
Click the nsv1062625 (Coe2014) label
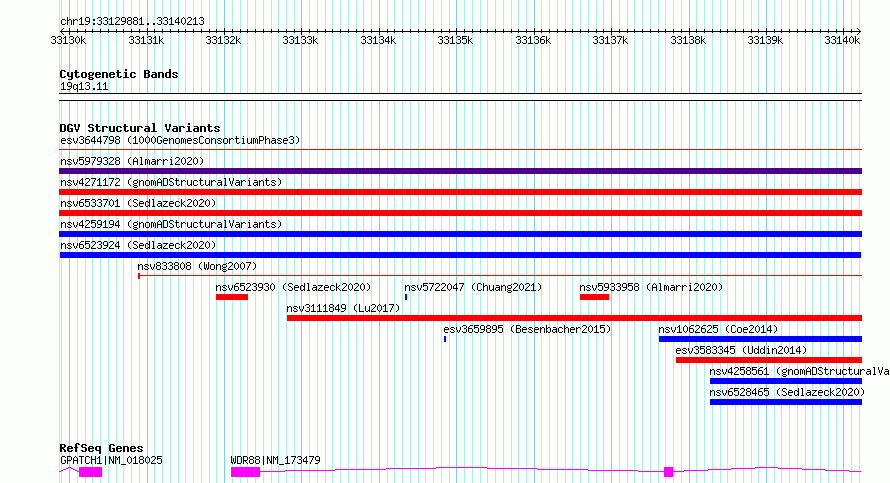(718, 329)
